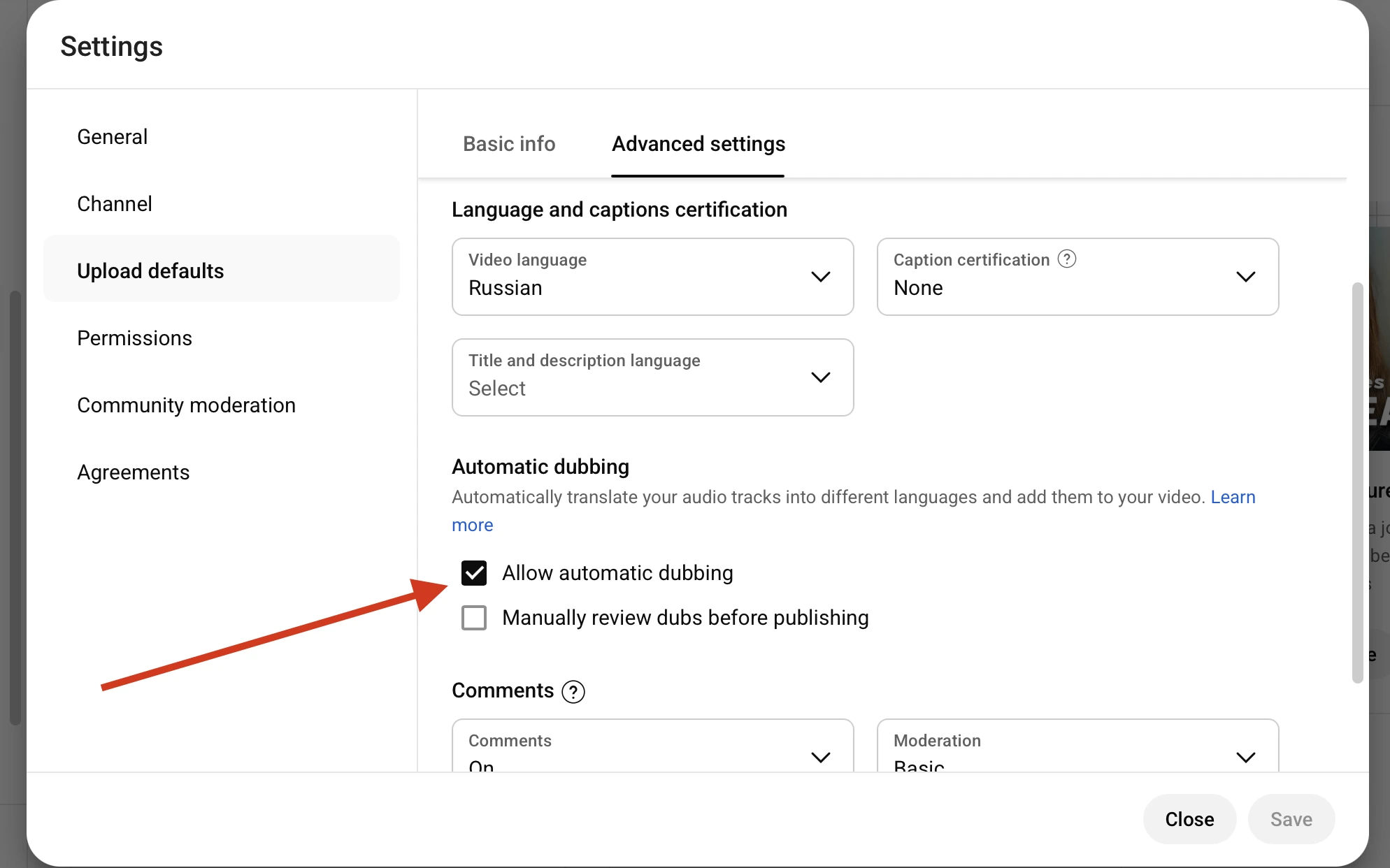
Task: Close the Settings dialog
Action: [x=1189, y=818]
